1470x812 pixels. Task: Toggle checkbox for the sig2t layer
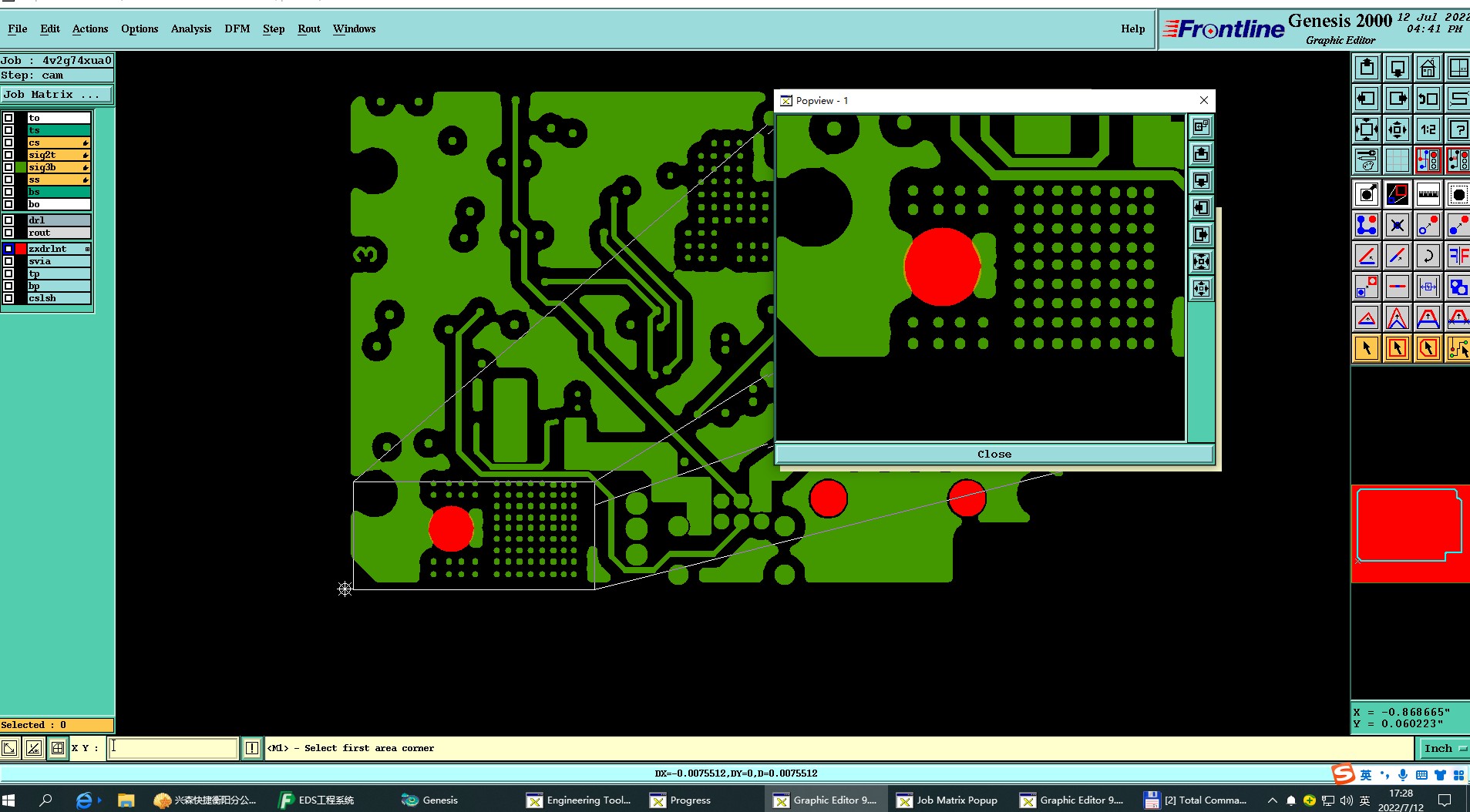pos(8,155)
